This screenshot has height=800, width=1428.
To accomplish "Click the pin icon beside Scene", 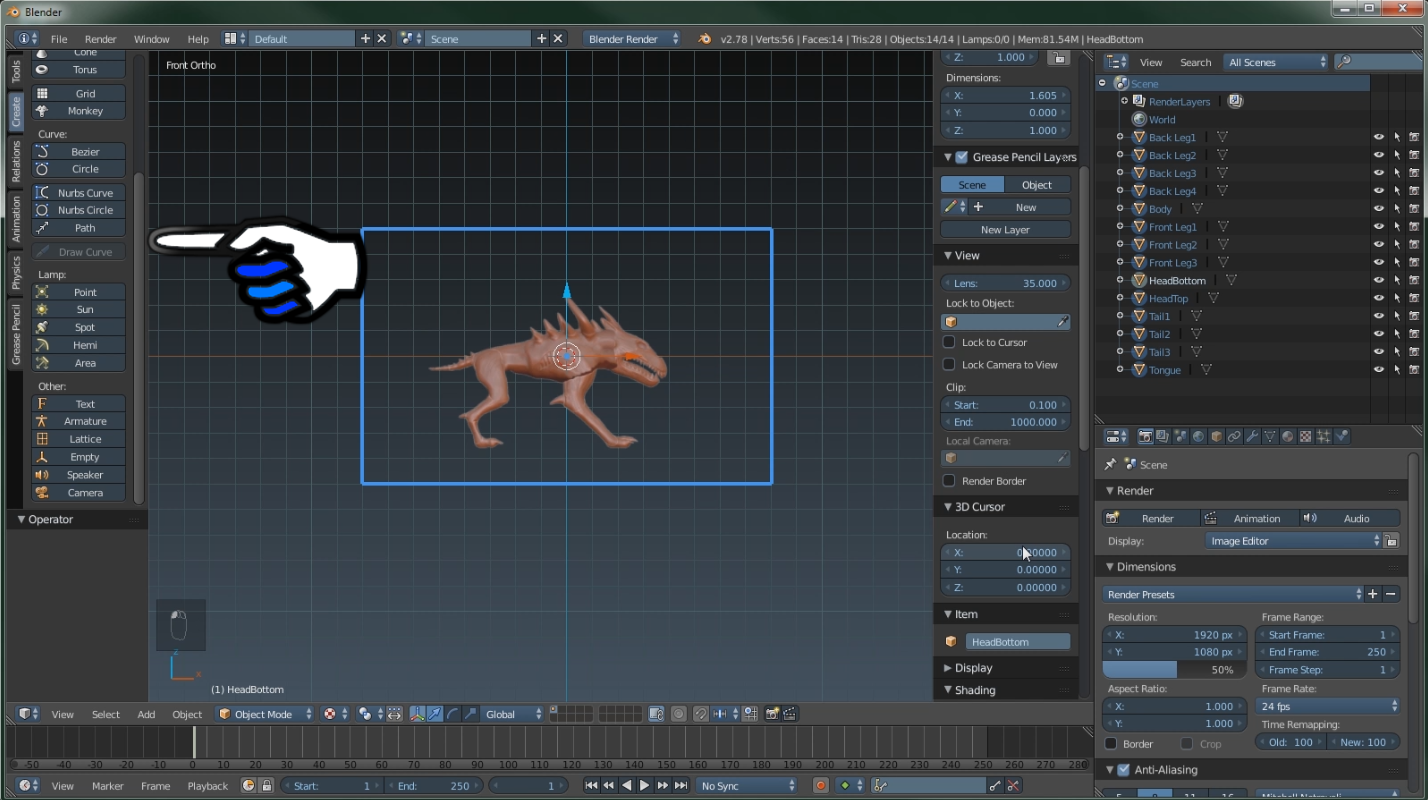I will (x=1110, y=464).
